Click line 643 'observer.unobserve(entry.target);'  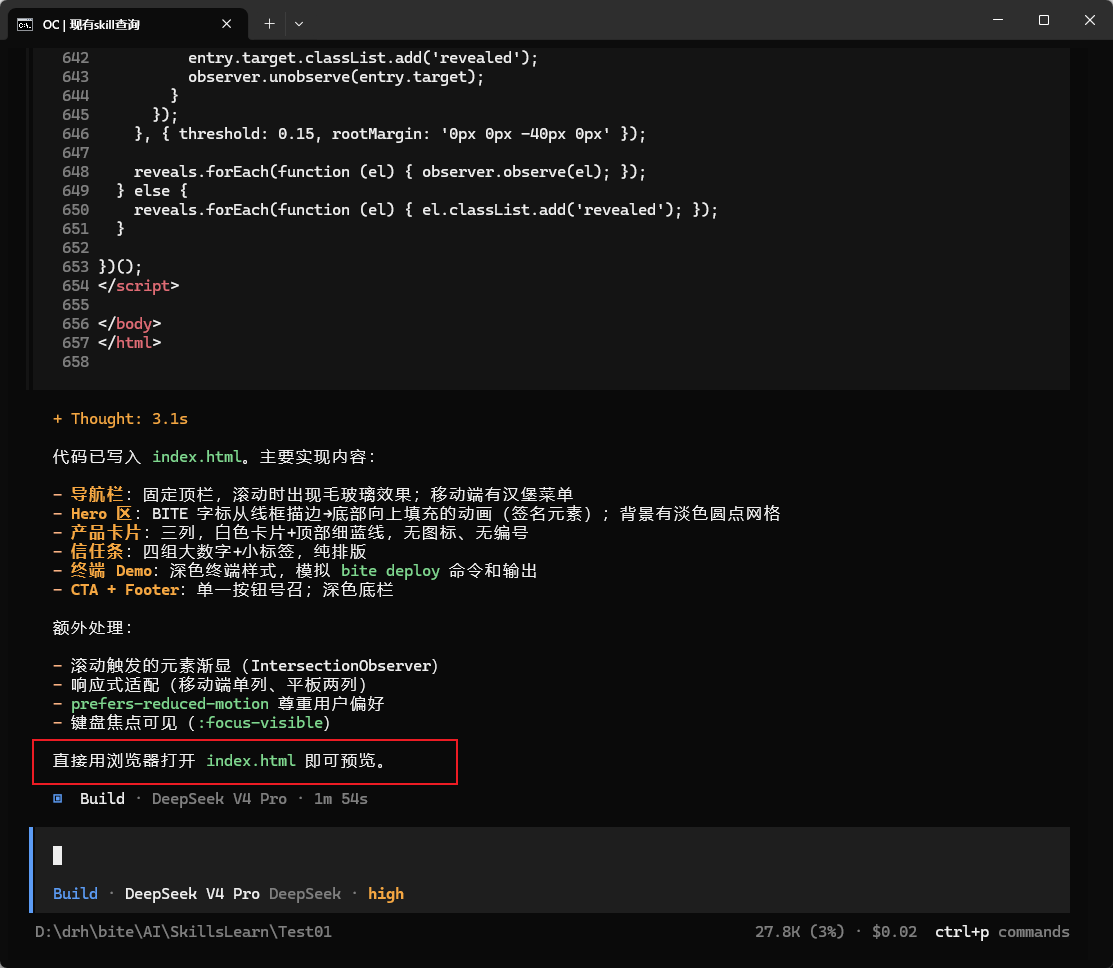[x=336, y=77]
